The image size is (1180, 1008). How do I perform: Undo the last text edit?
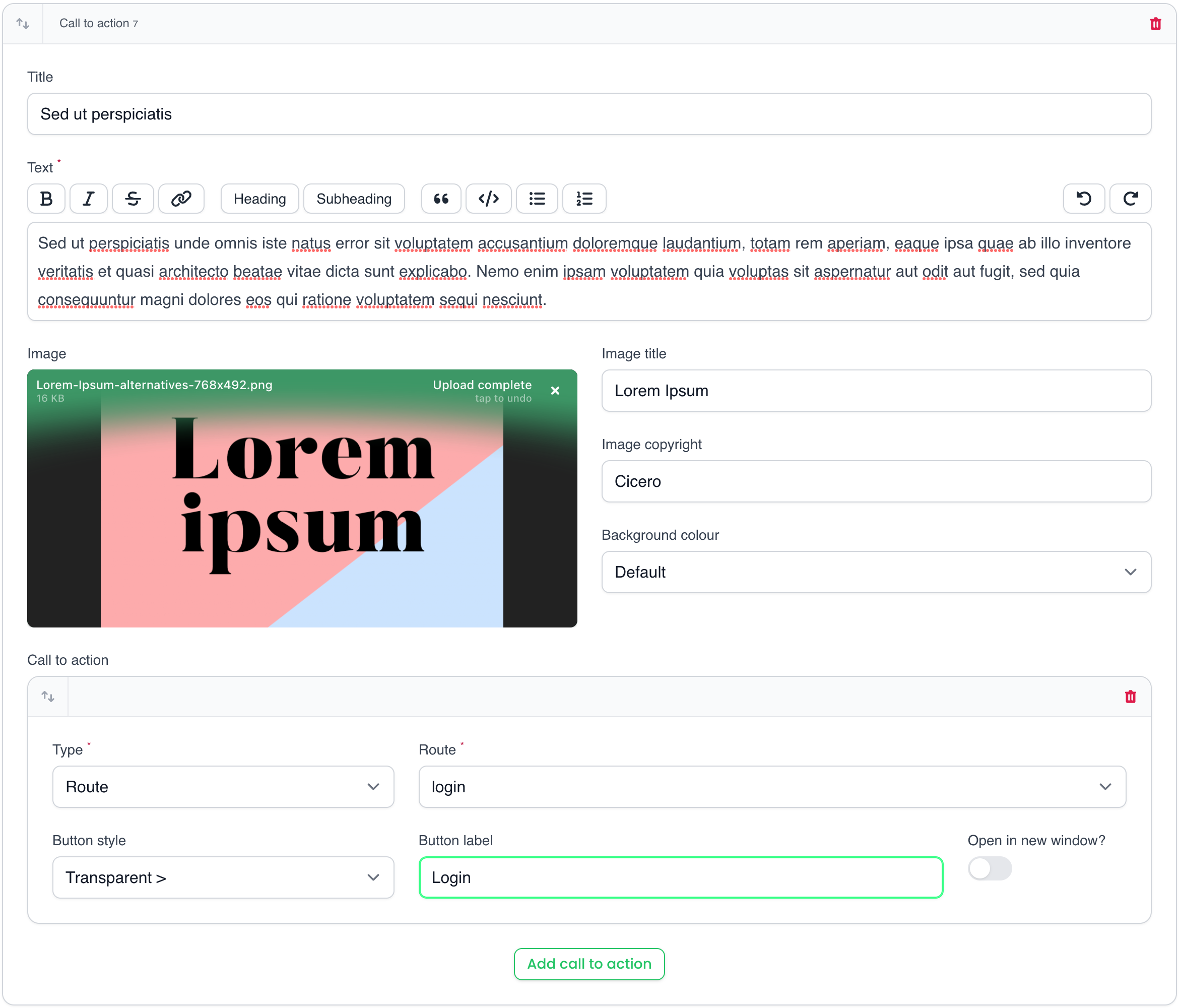coord(1083,199)
